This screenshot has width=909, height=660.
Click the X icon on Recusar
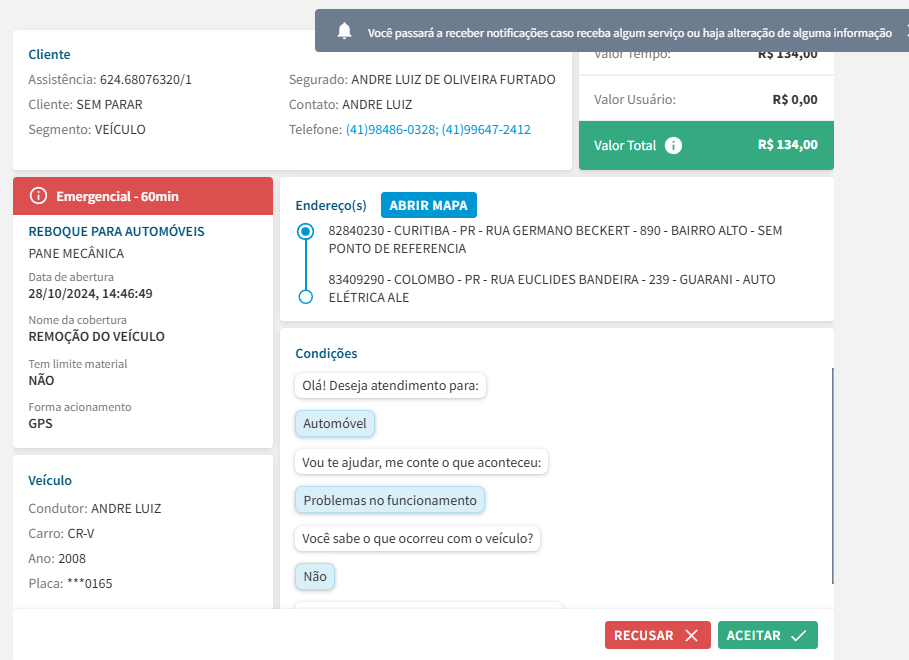[692, 636]
